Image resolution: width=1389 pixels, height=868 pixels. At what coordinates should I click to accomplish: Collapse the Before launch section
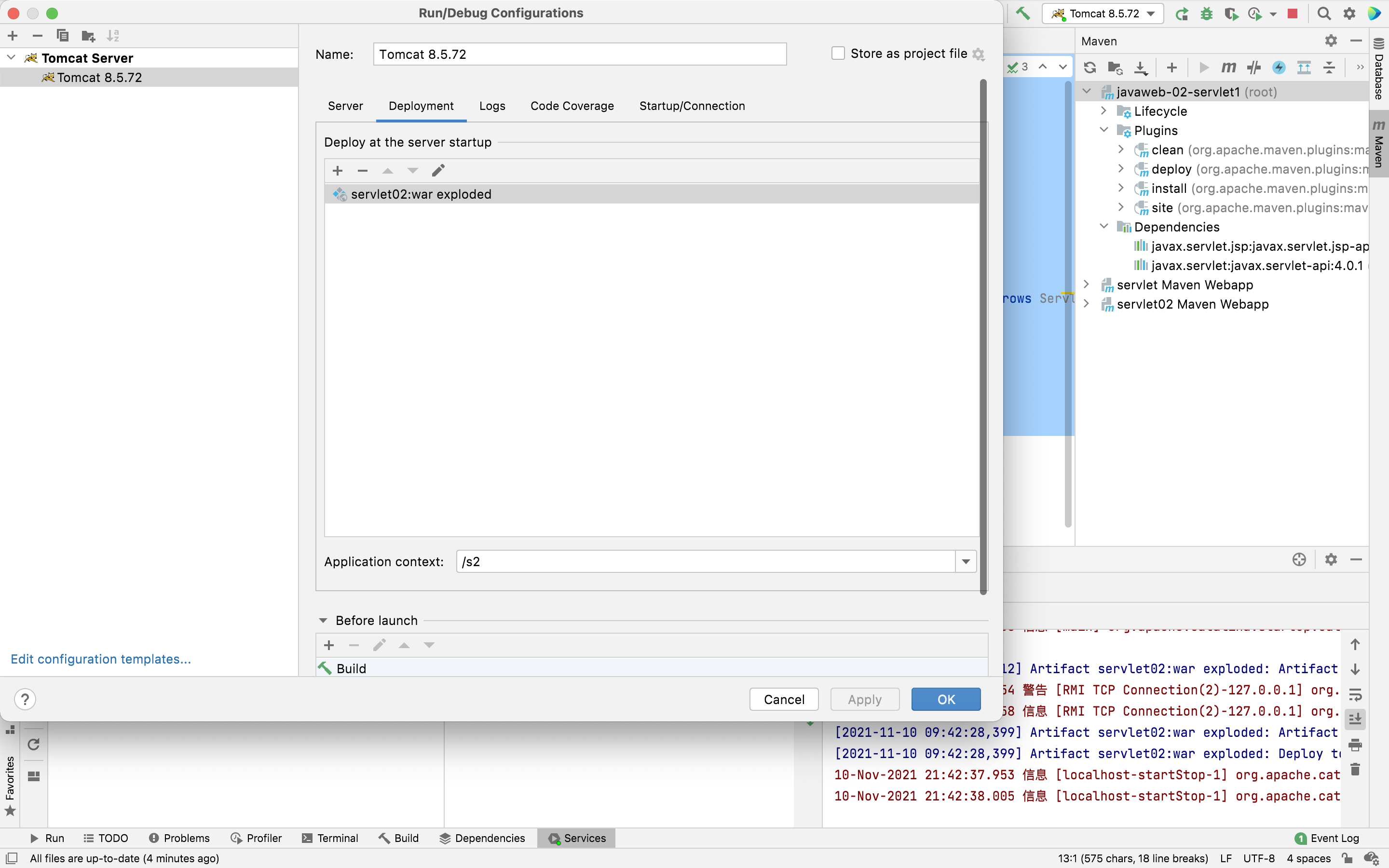tap(323, 621)
